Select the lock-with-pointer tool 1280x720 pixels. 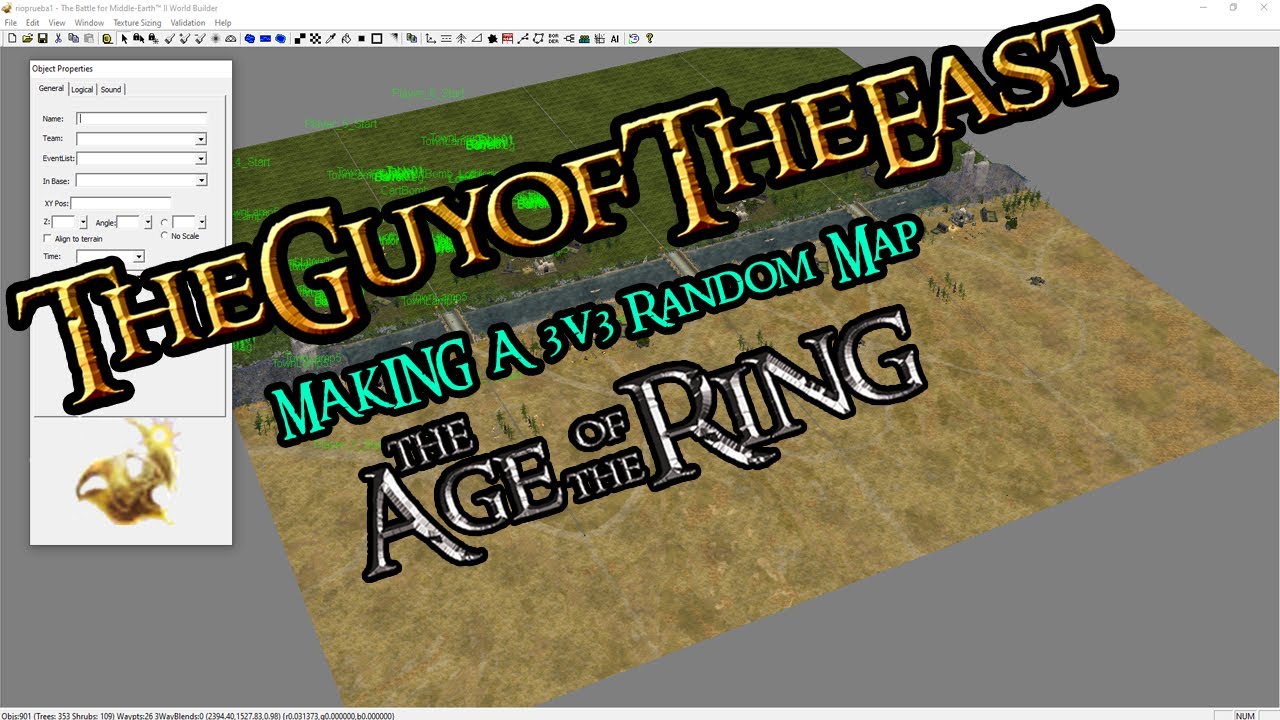click(138, 39)
